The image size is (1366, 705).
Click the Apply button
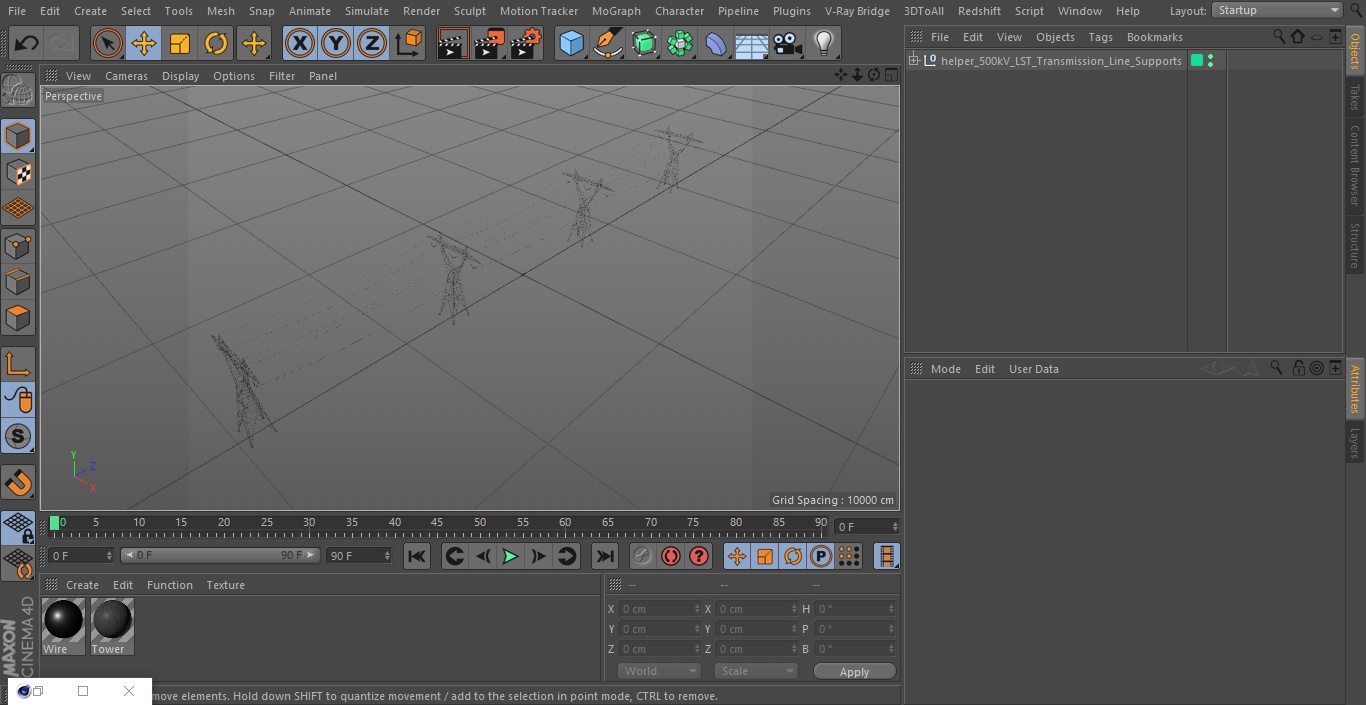coord(854,672)
